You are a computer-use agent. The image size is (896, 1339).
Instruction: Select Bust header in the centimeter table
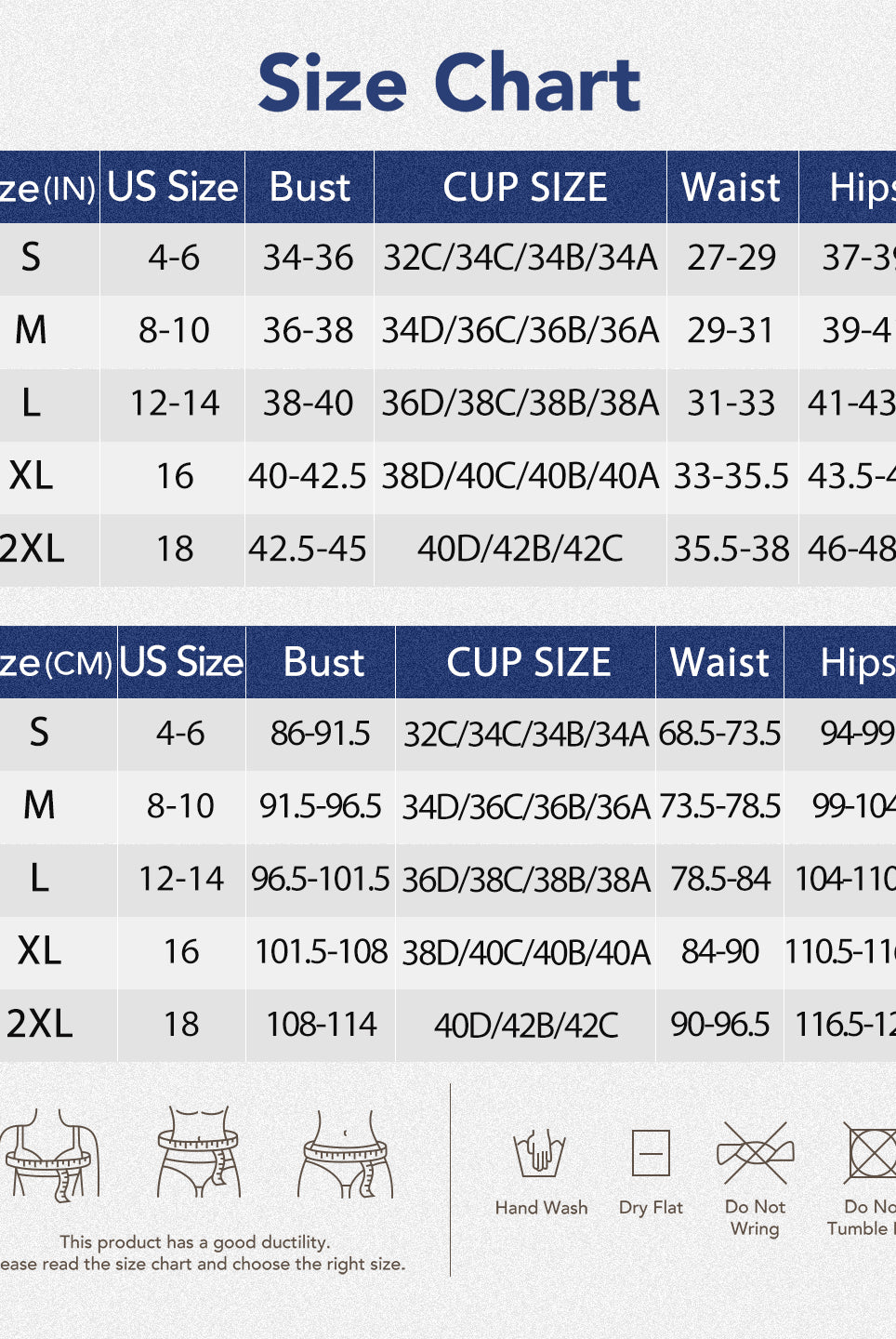click(323, 662)
